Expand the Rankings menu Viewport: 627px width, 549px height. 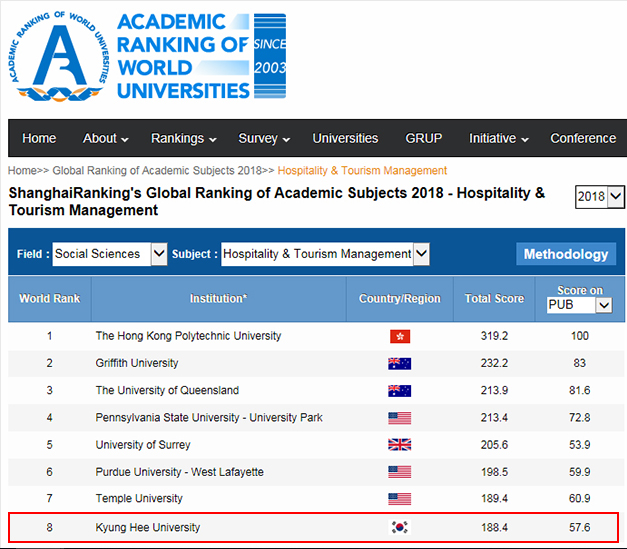tap(184, 138)
